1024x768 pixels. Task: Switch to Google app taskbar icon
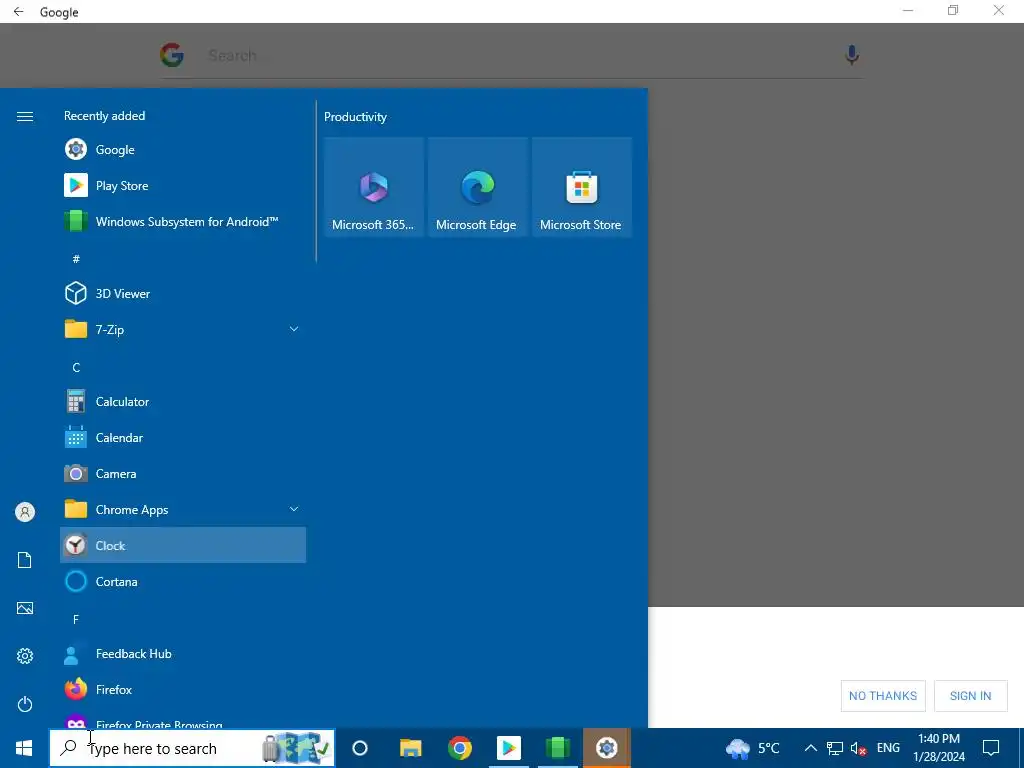(x=607, y=748)
